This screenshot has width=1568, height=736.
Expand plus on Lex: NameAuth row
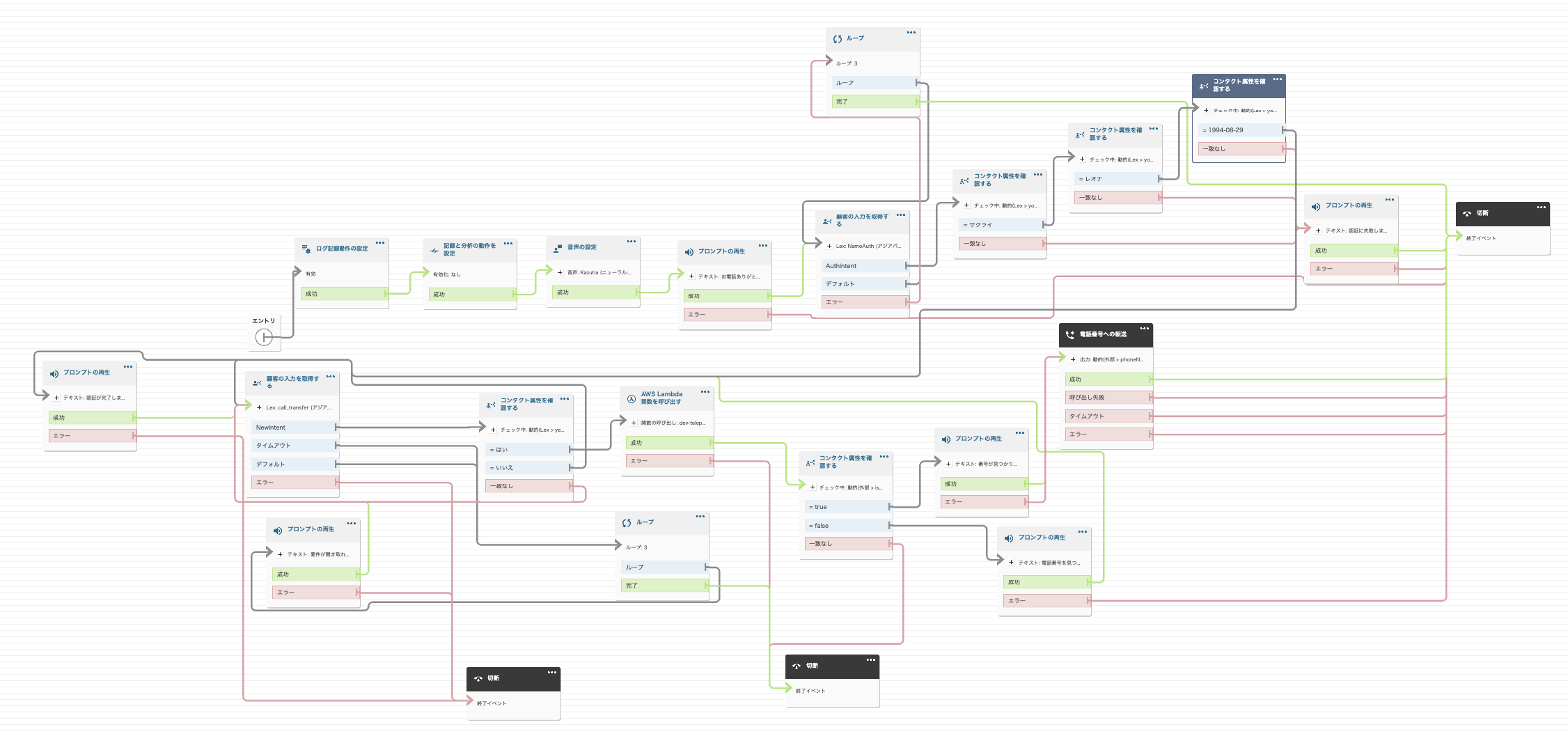829,246
